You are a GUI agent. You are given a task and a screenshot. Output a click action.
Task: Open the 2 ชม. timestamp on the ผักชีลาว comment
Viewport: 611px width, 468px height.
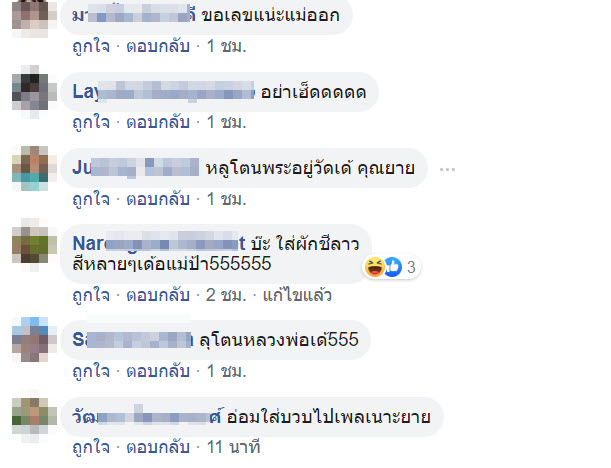(226, 295)
